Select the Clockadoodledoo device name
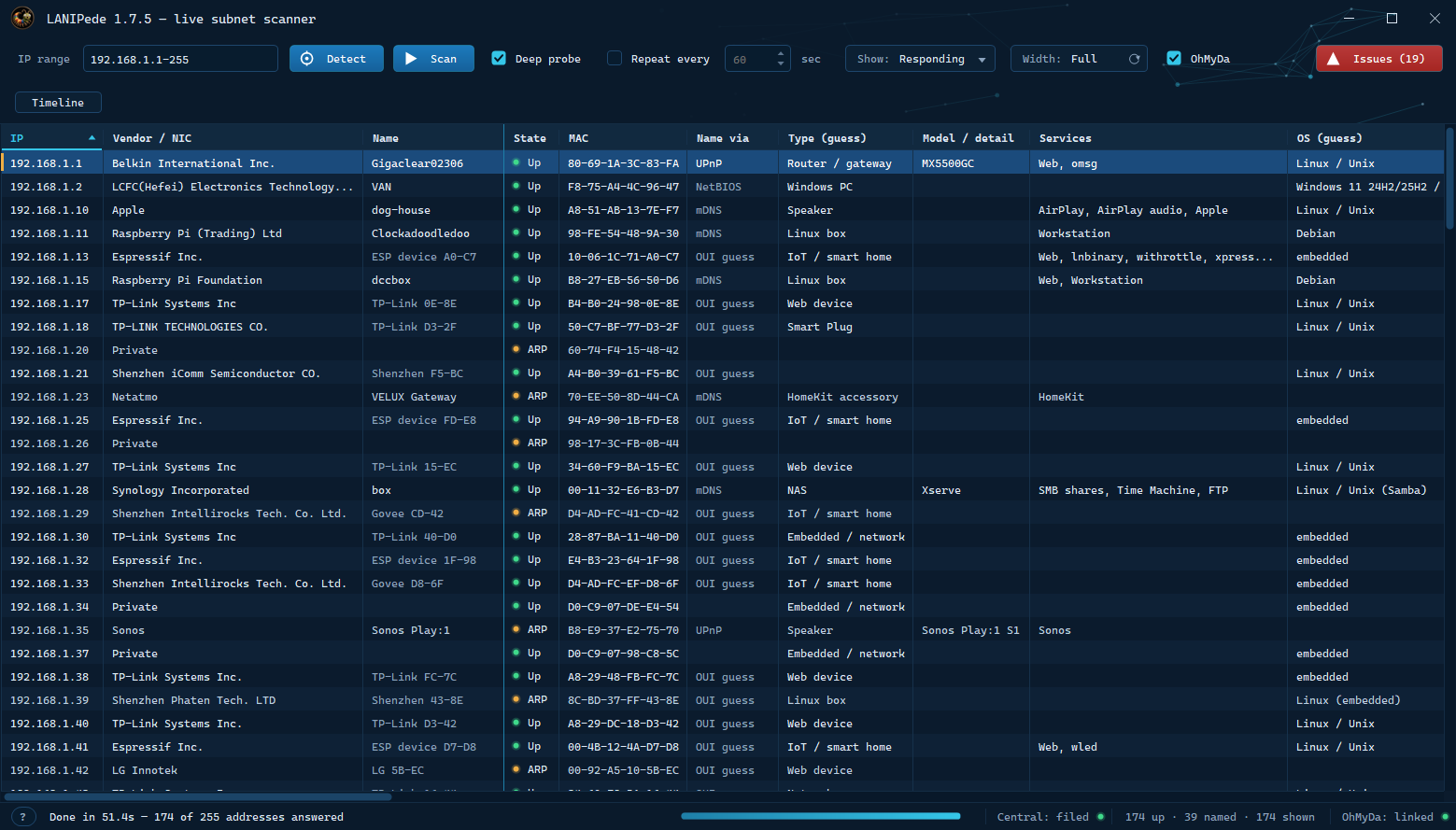Screen dimensions: 1456x830 (x=433, y=233)
